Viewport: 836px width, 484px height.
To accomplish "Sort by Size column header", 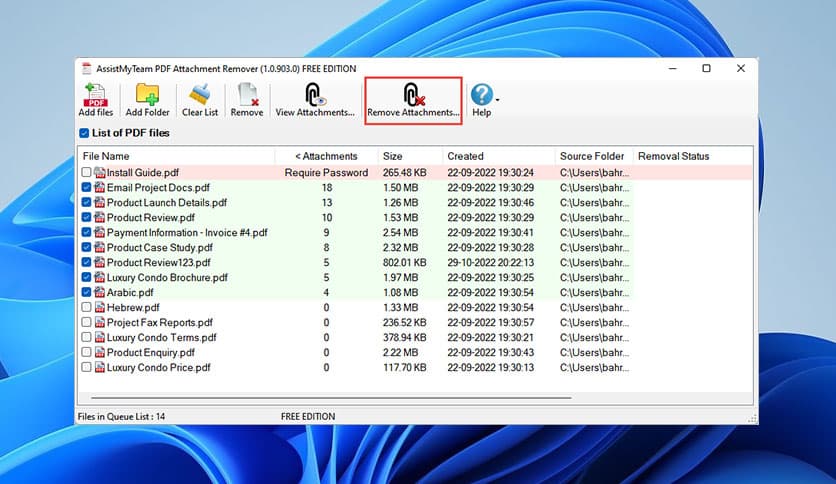I will tap(411, 156).
